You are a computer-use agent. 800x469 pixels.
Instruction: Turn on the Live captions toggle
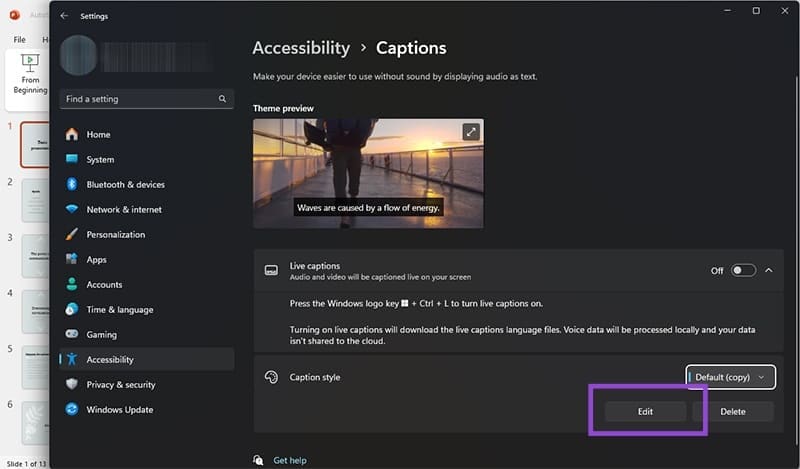point(743,270)
